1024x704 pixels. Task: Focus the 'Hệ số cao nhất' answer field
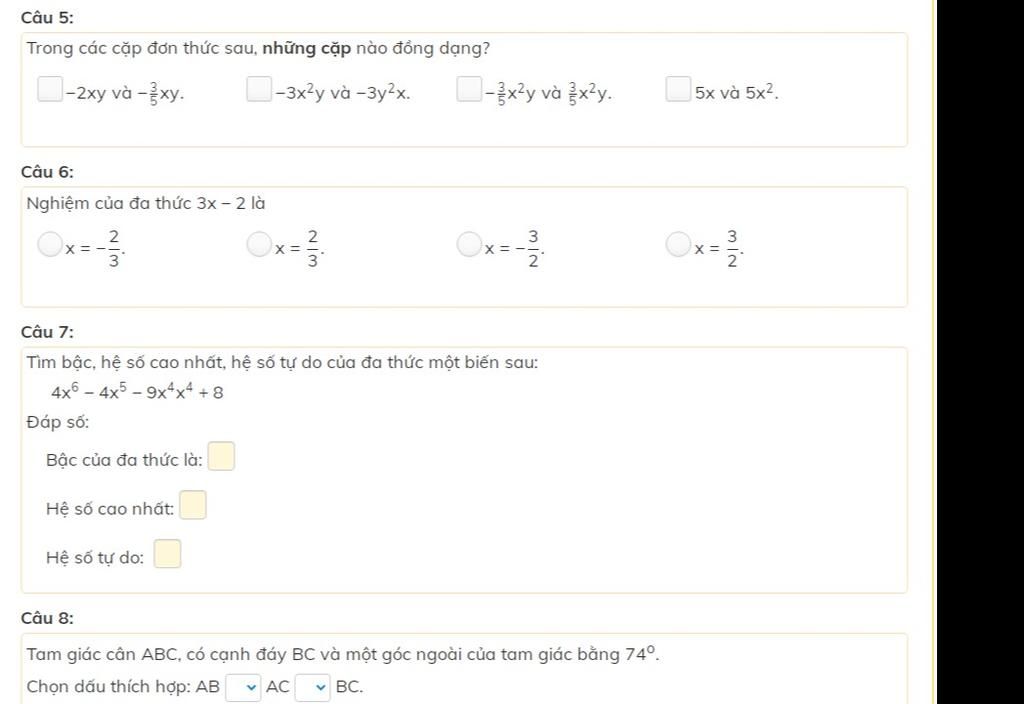click(193, 506)
